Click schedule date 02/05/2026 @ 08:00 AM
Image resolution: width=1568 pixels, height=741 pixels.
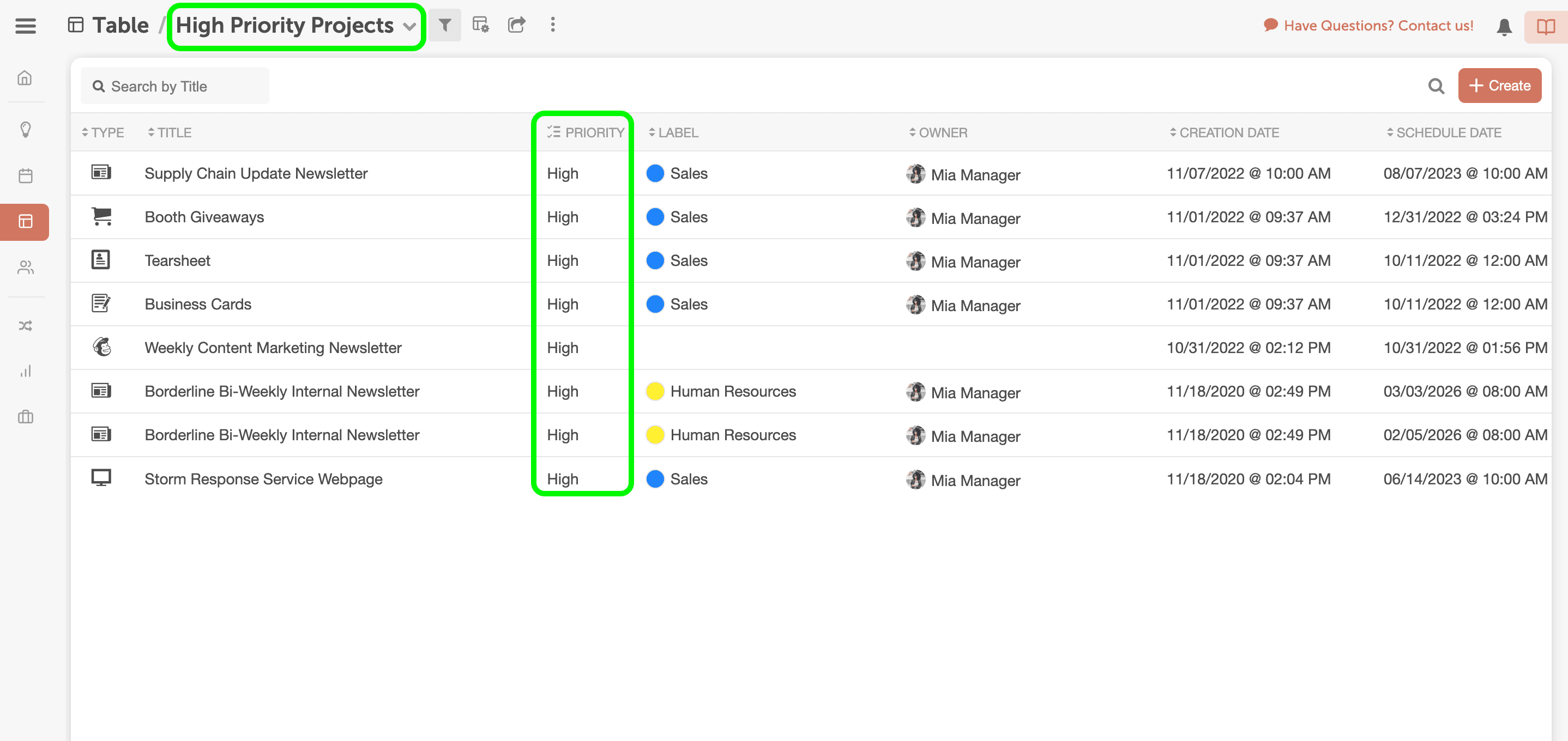[1465, 435]
